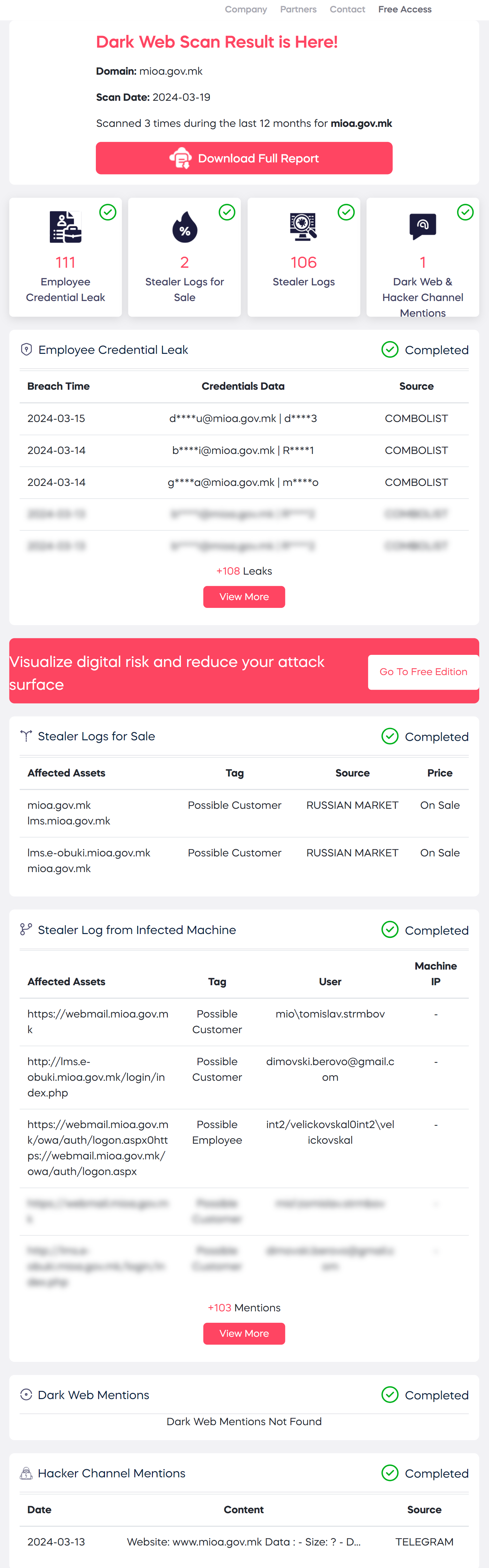Image resolution: width=489 pixels, height=1568 pixels.
Task: Open the Free Access link
Action: (405, 9)
